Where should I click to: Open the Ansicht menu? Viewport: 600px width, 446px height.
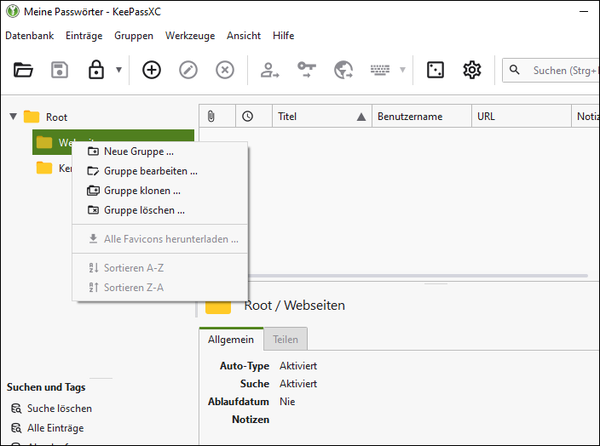[243, 36]
